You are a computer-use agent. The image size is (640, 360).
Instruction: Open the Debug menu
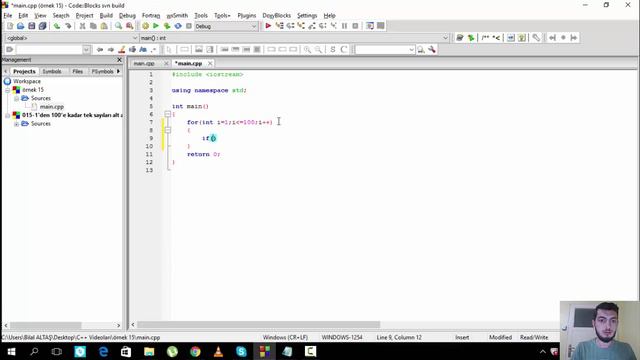click(x=127, y=16)
